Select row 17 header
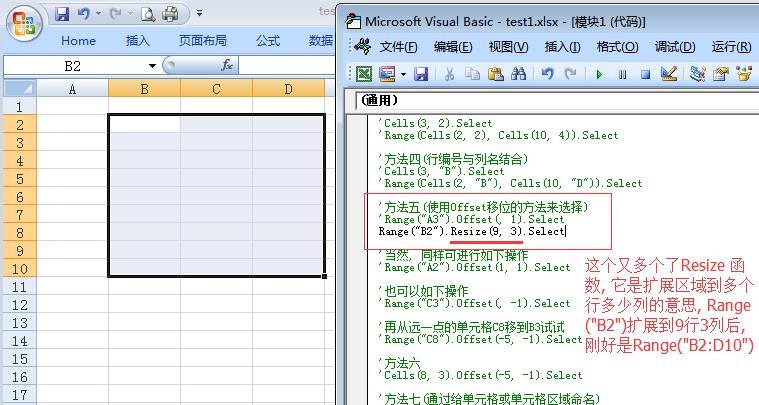 (x=19, y=395)
